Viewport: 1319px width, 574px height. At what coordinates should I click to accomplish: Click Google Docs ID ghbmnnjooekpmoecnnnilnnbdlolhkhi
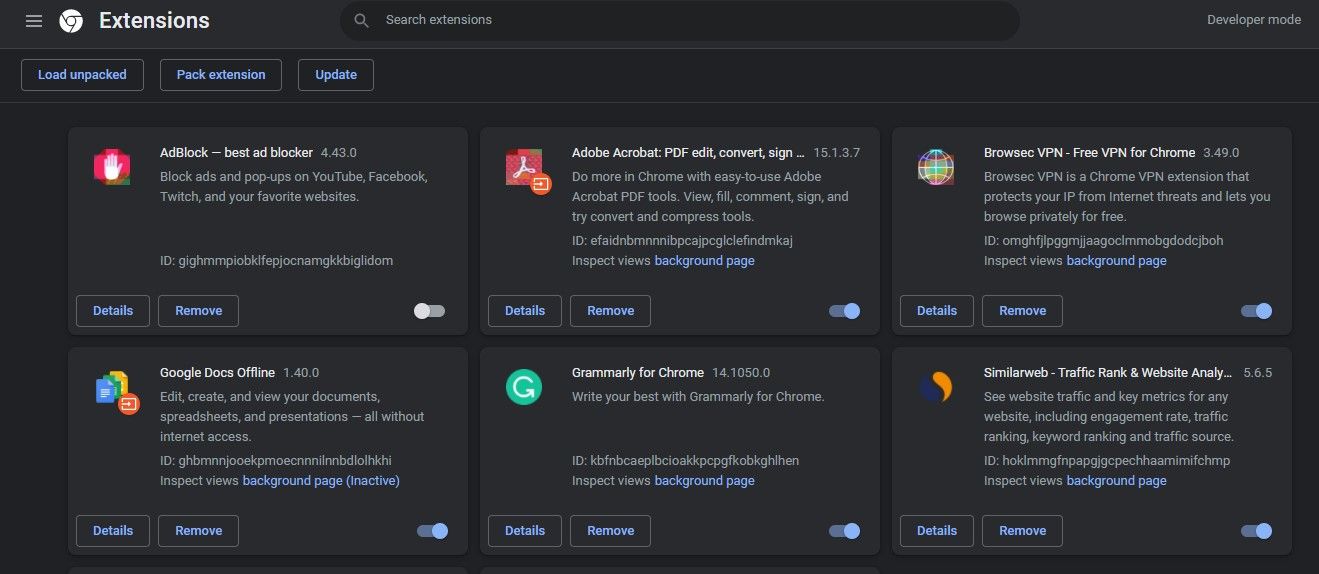coord(276,461)
